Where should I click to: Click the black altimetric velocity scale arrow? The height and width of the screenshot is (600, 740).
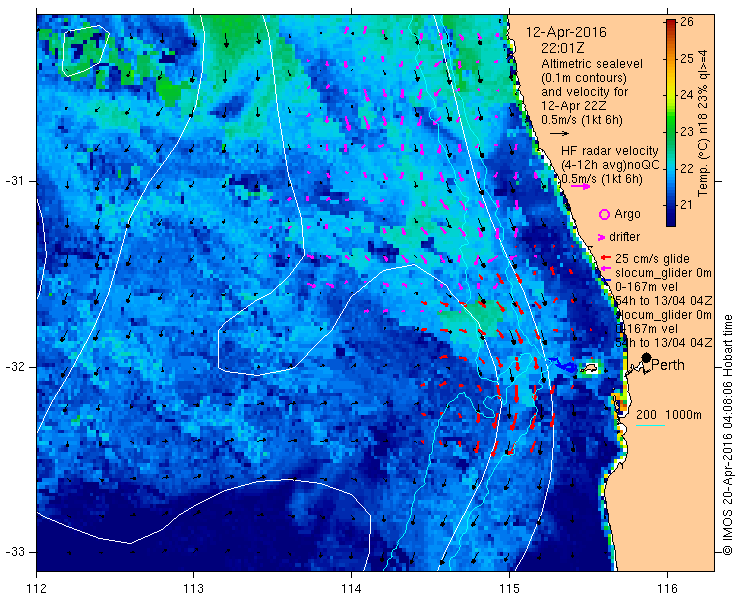pyautogui.click(x=560, y=134)
